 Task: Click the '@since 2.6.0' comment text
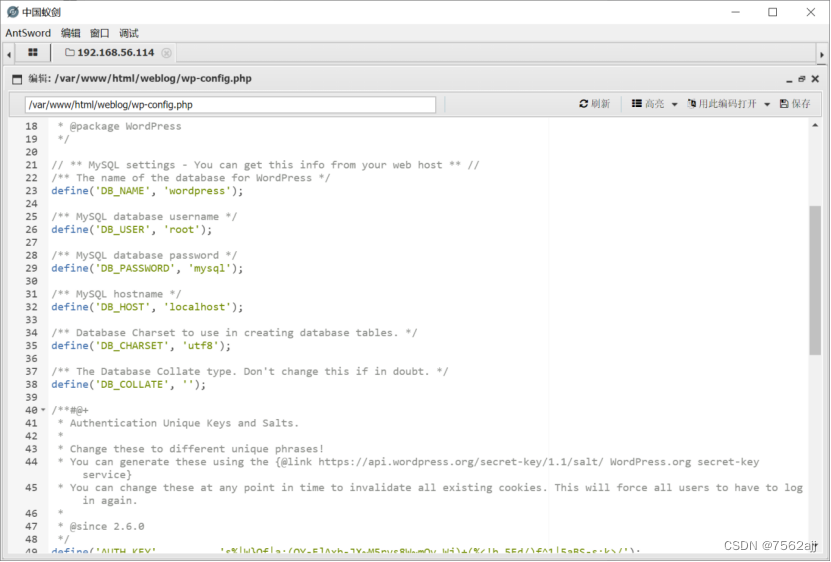pyautogui.click(x=107, y=526)
